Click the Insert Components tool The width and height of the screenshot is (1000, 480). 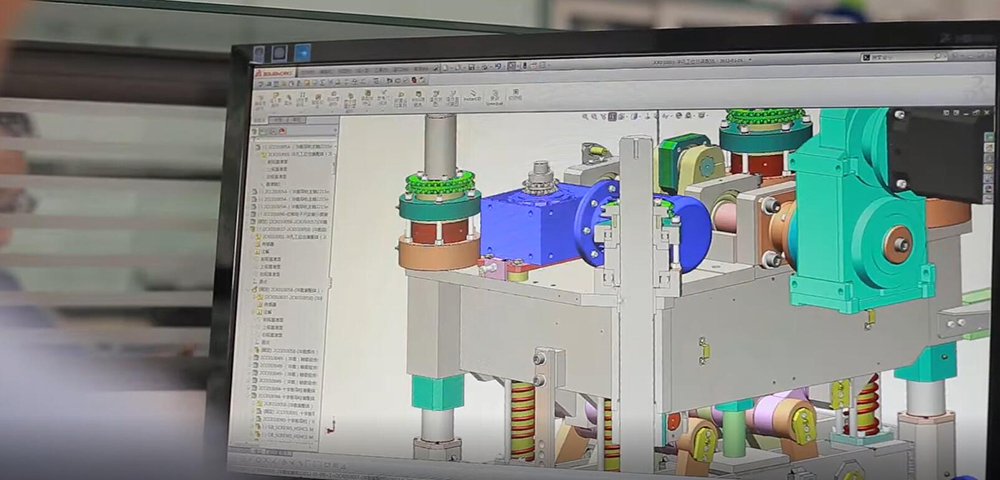(x=276, y=99)
